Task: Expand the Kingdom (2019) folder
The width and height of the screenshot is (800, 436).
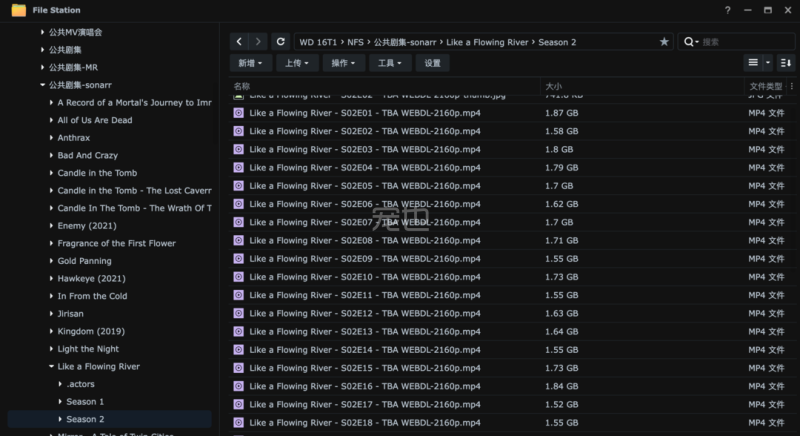Action: click(52, 332)
